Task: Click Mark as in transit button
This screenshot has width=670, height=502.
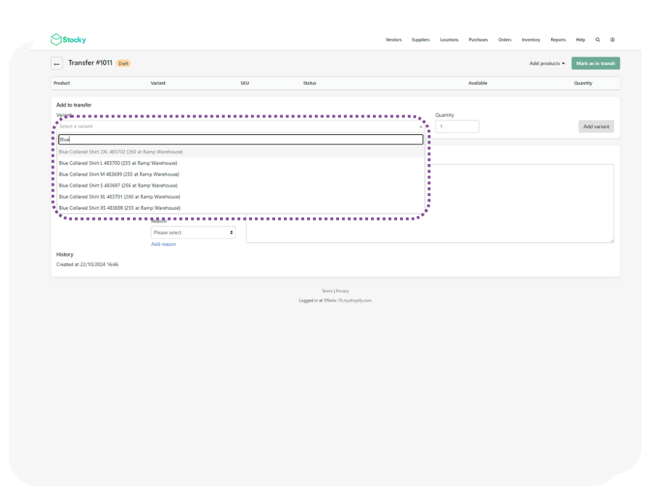Action: (595, 63)
